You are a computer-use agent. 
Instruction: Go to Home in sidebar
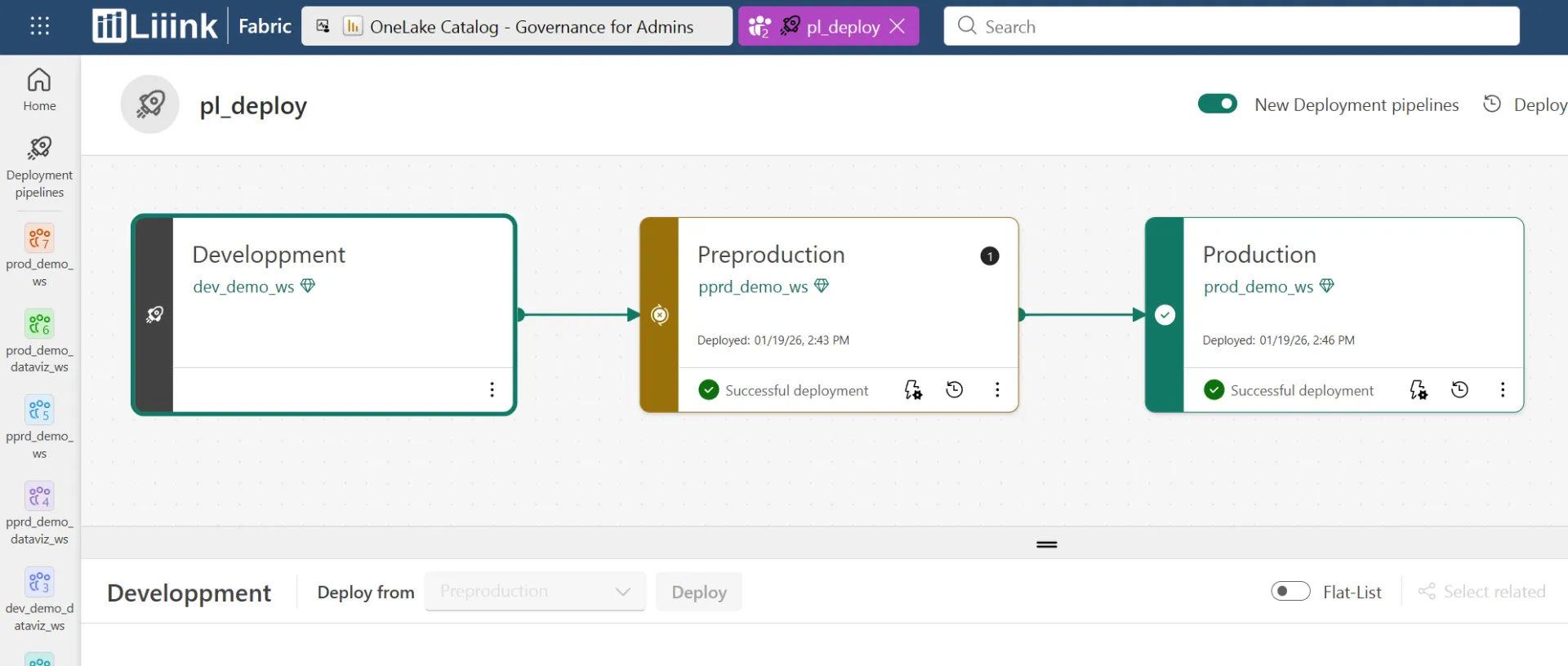point(39,89)
